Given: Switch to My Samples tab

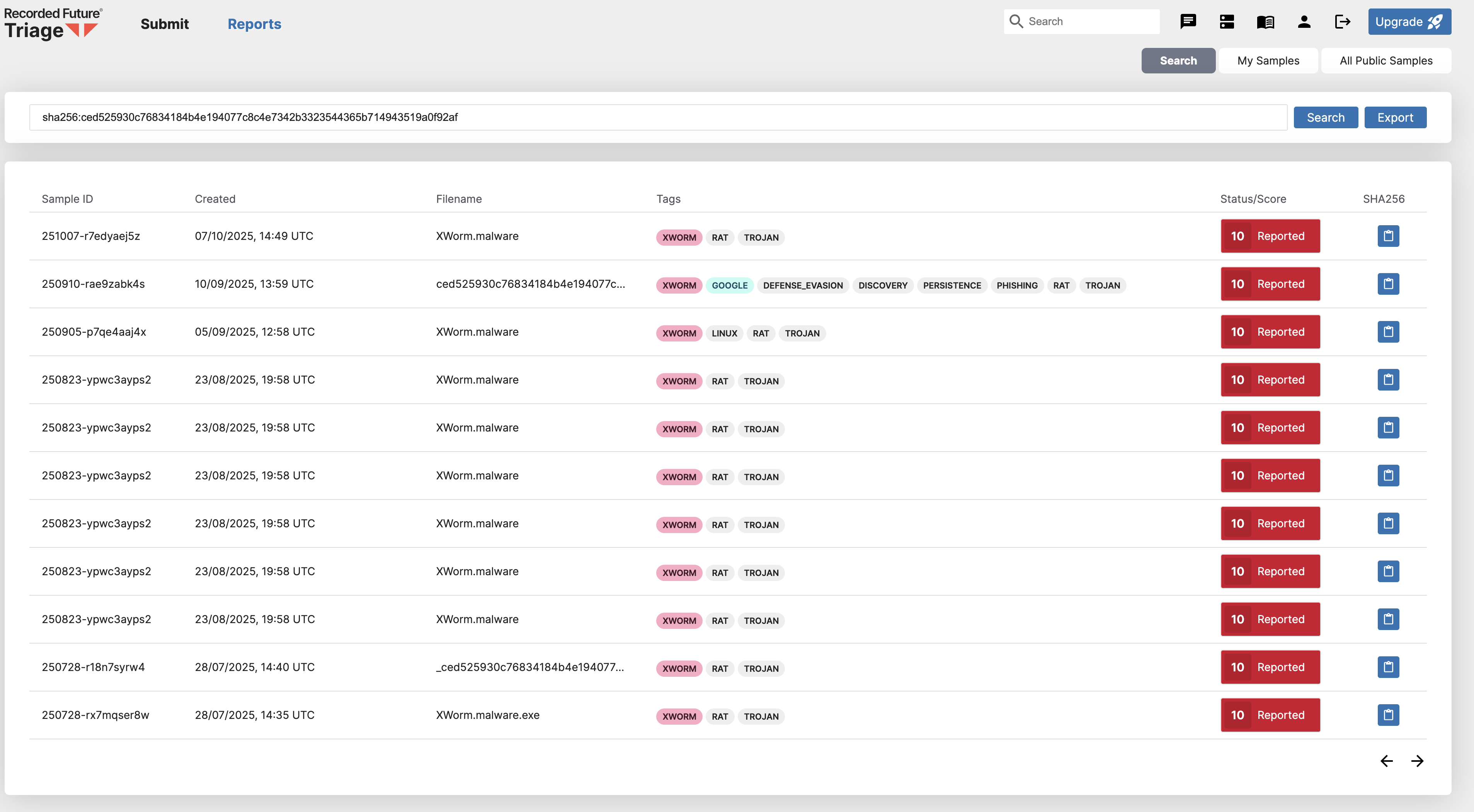Looking at the screenshot, I should [x=1268, y=61].
